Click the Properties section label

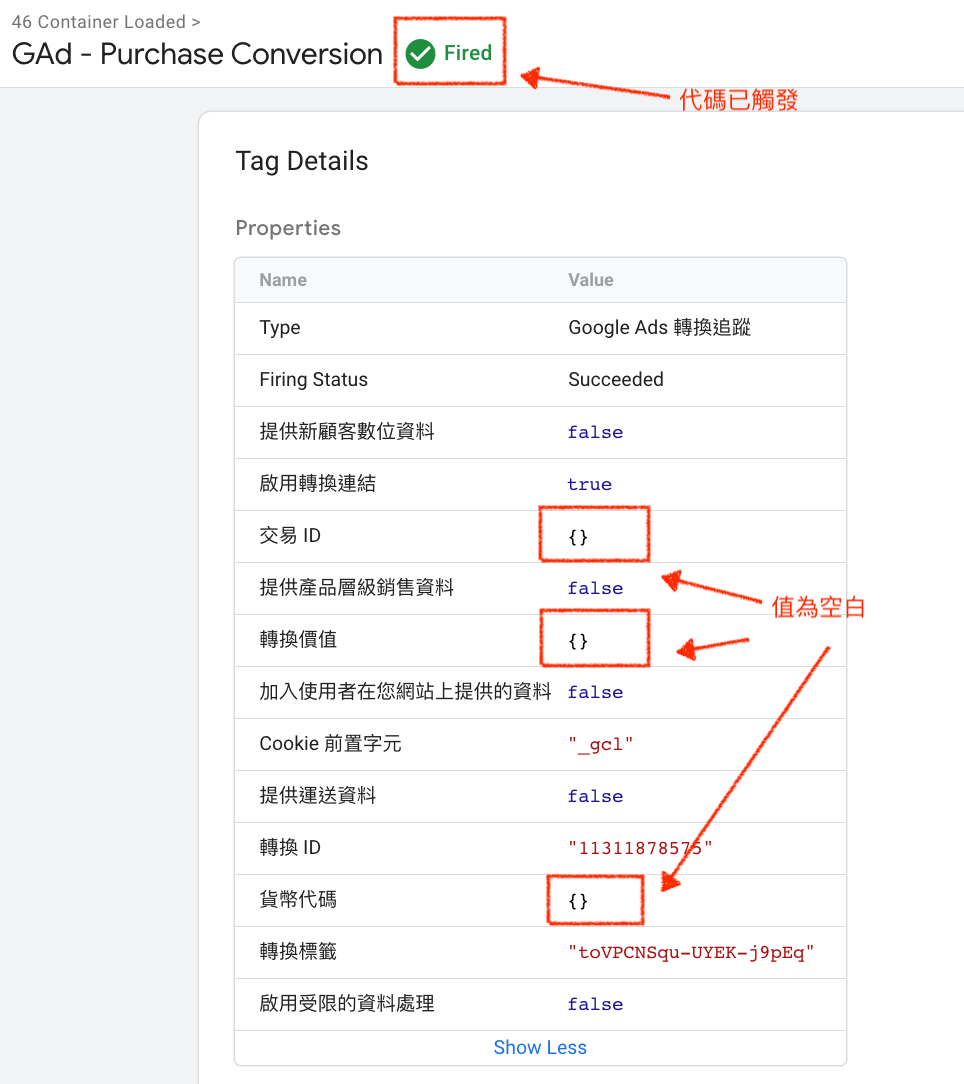pos(288,228)
